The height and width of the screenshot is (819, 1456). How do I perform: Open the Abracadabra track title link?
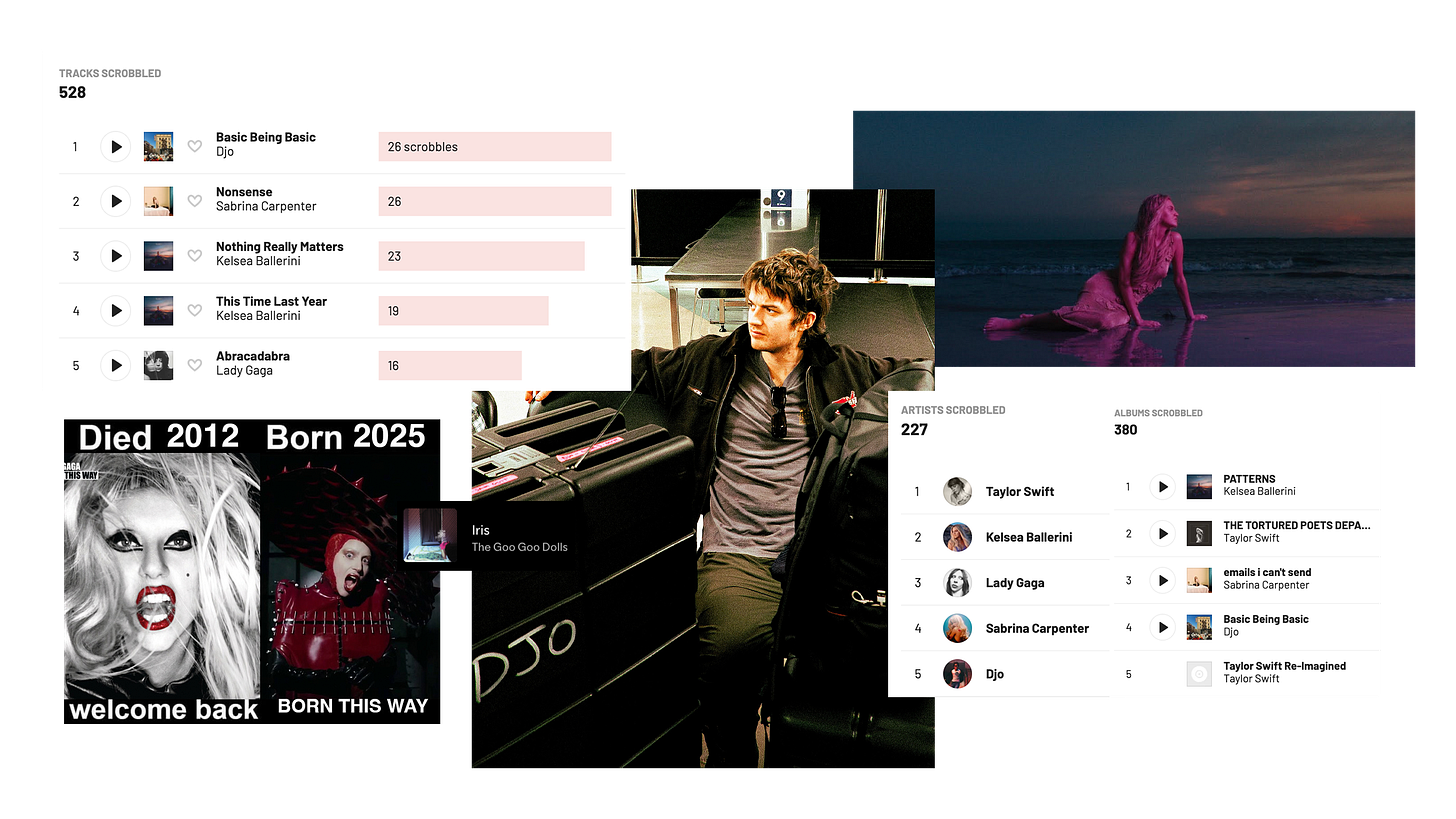click(x=253, y=356)
